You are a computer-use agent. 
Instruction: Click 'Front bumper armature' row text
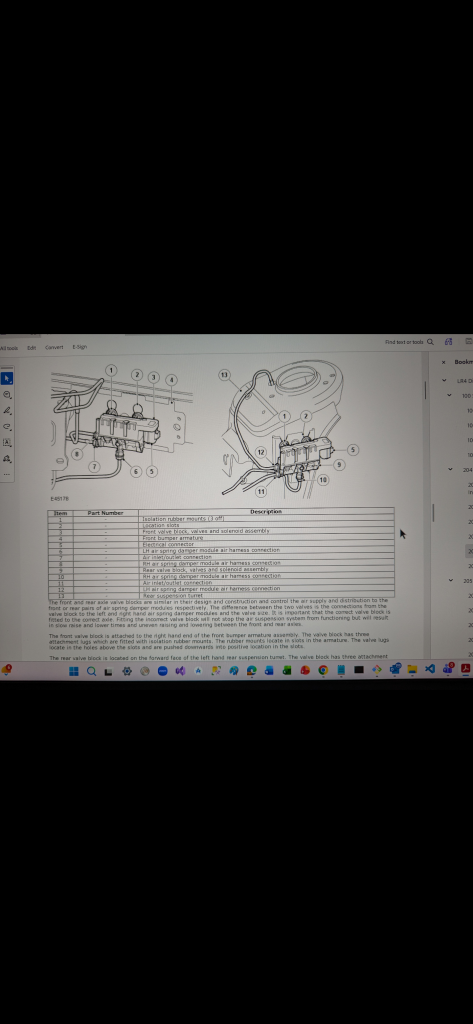coord(172,537)
